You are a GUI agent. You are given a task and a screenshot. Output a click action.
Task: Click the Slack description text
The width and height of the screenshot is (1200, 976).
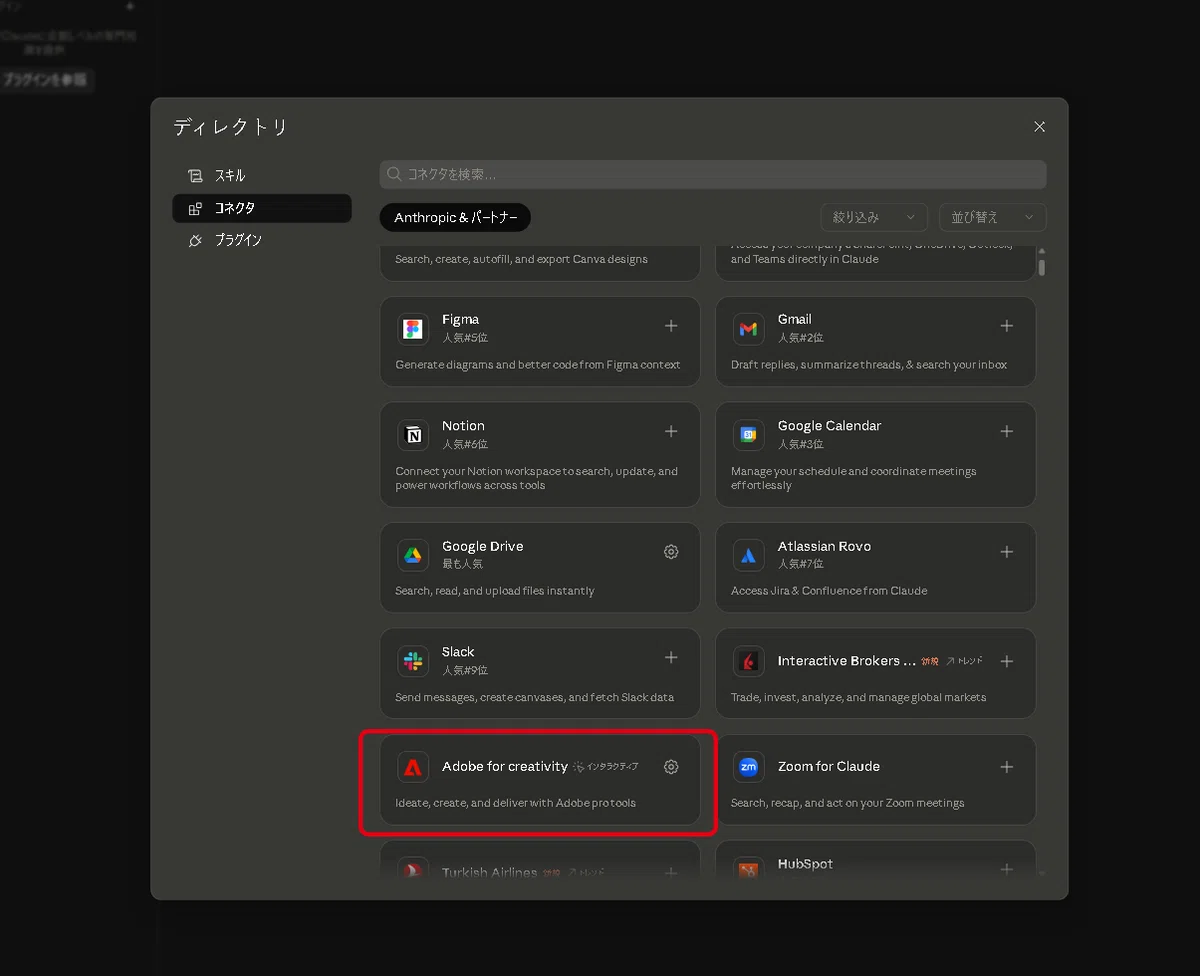pyautogui.click(x=535, y=697)
